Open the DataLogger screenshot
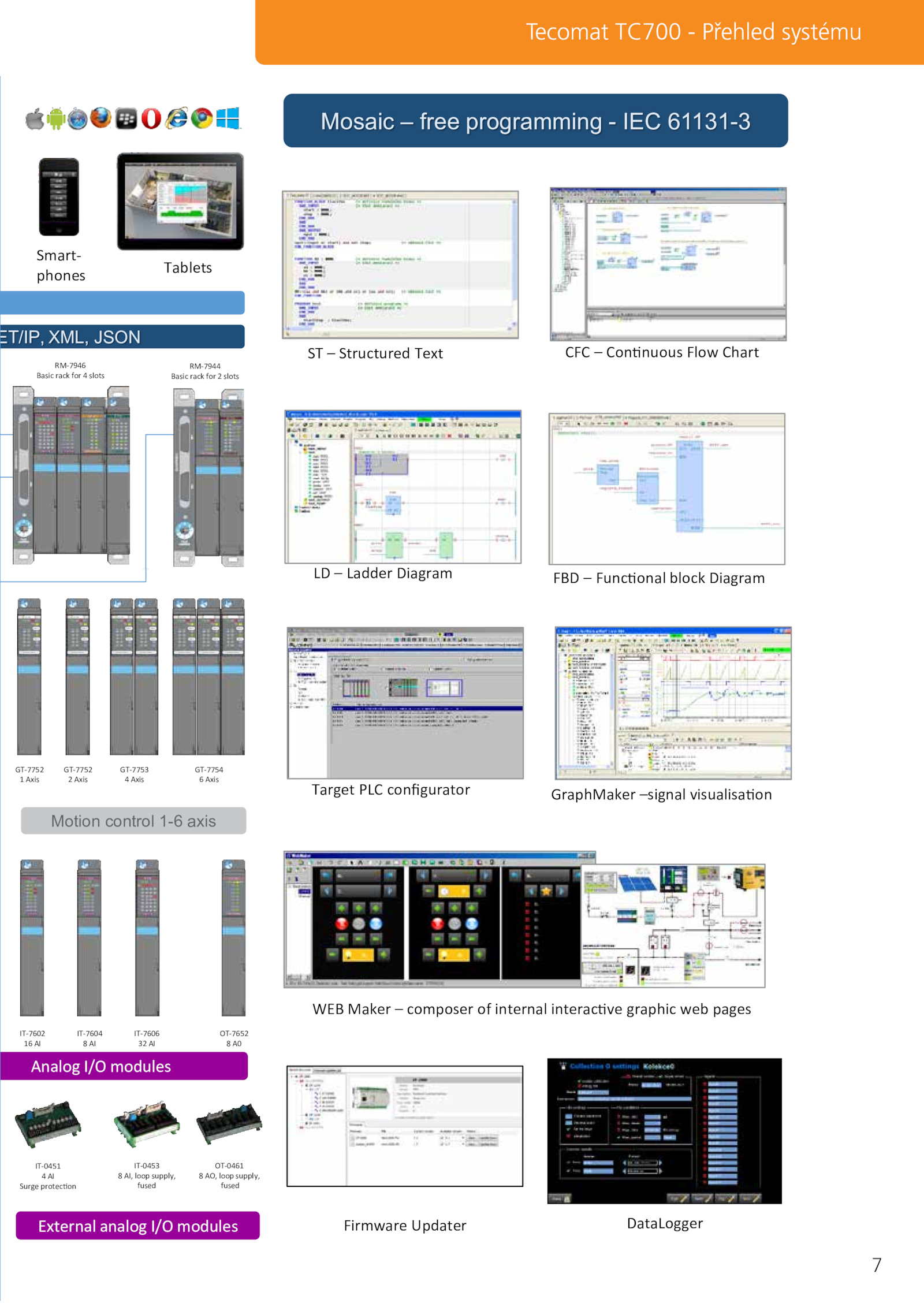 coord(665,1131)
